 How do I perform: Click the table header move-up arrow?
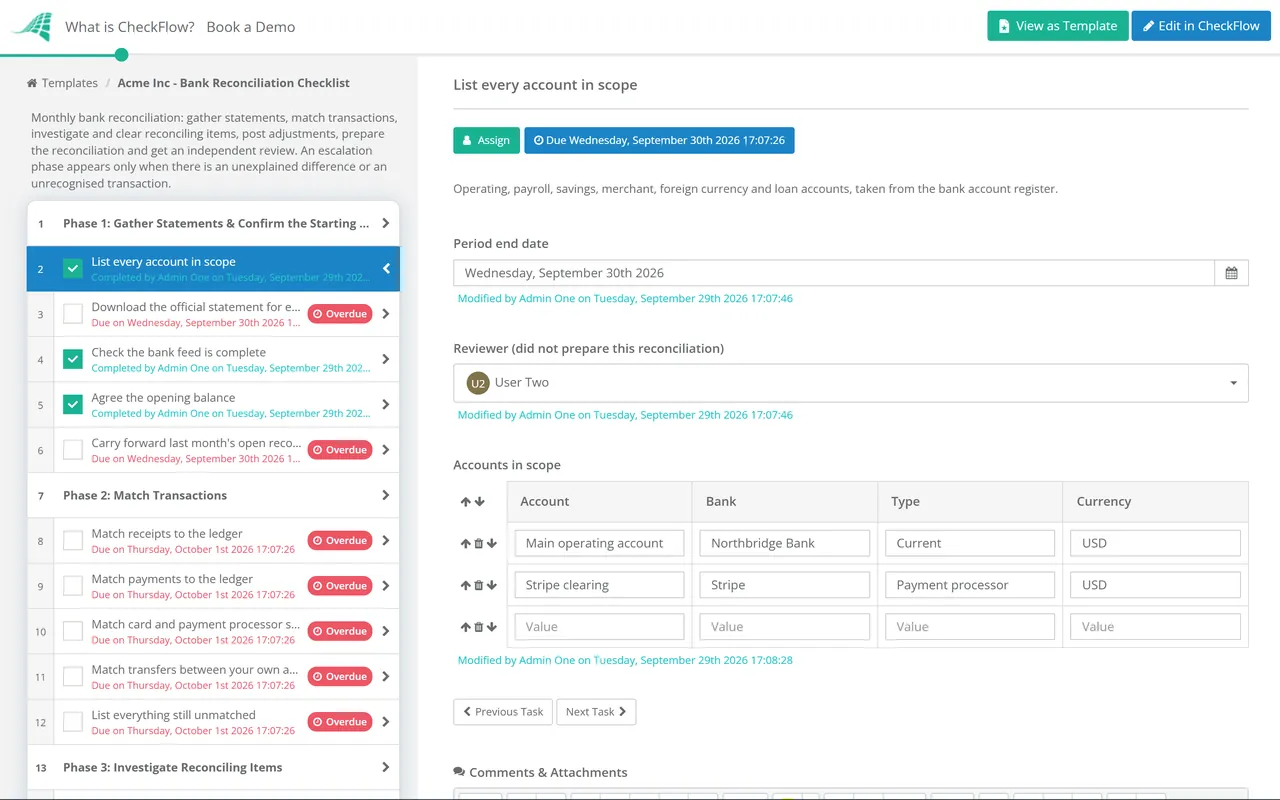tap(466, 502)
